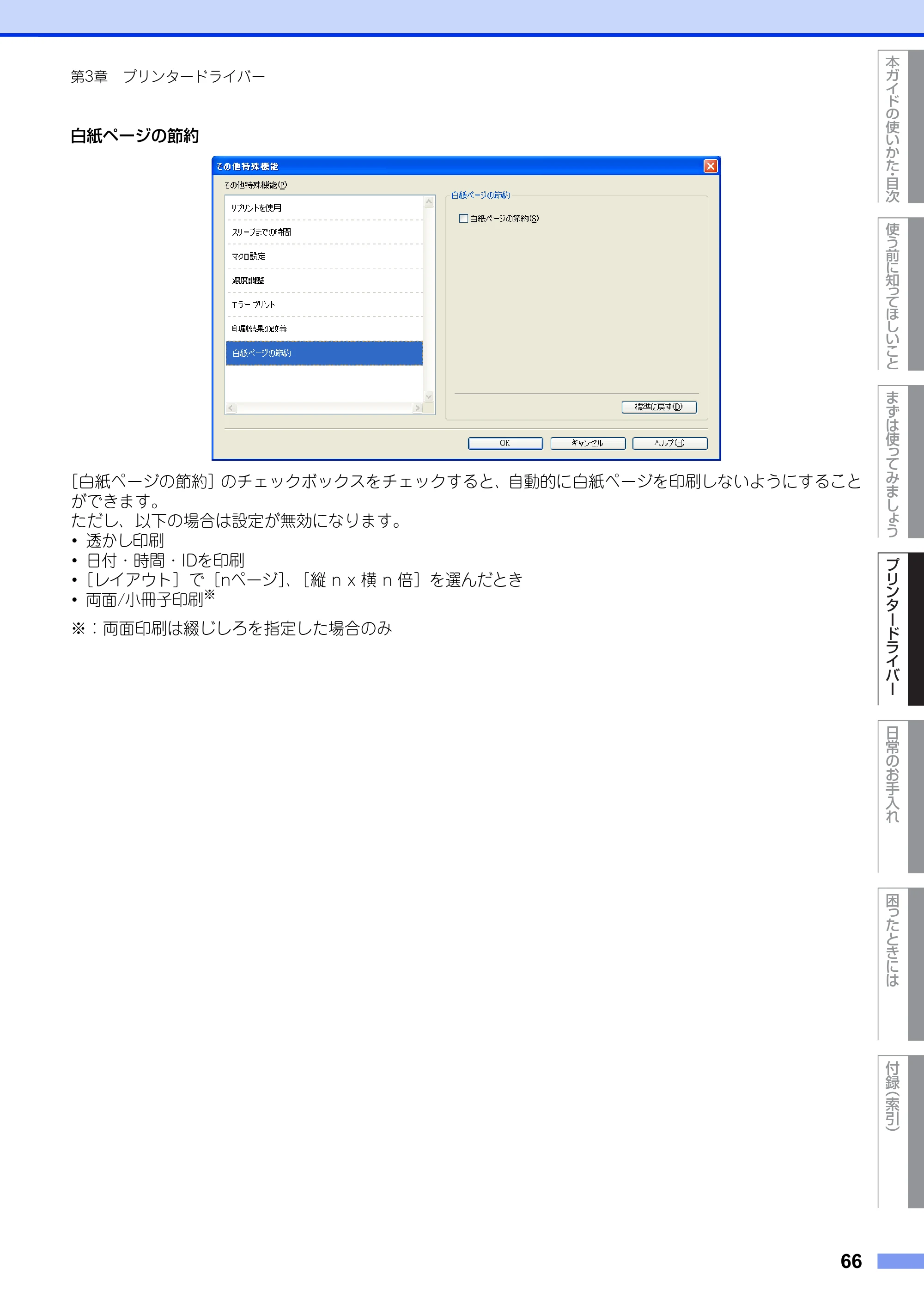
Task: Select highlighted 白紙ページの節約 list row
Action: click(x=324, y=353)
